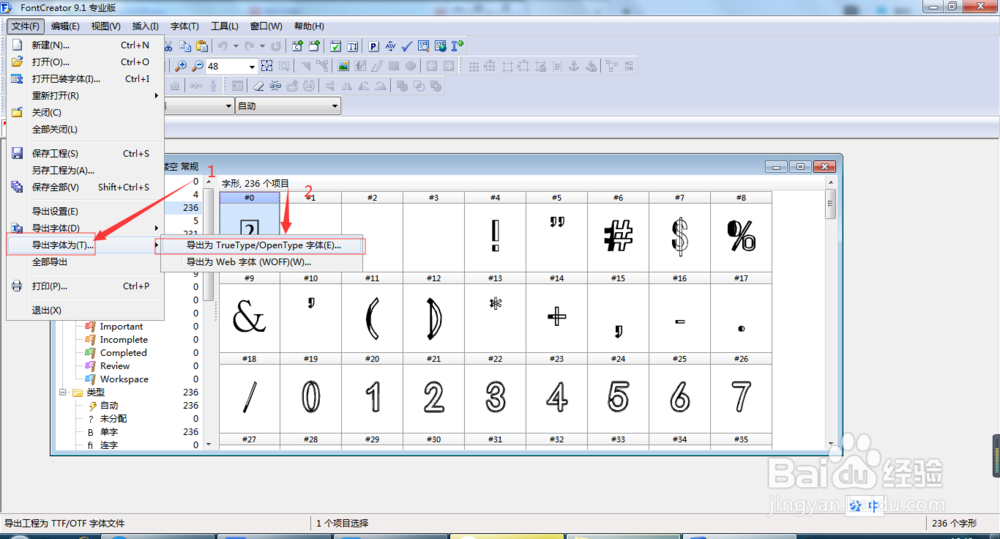Click the red Important flag icon
Viewport: 1000px width, 539px height.
91,326
